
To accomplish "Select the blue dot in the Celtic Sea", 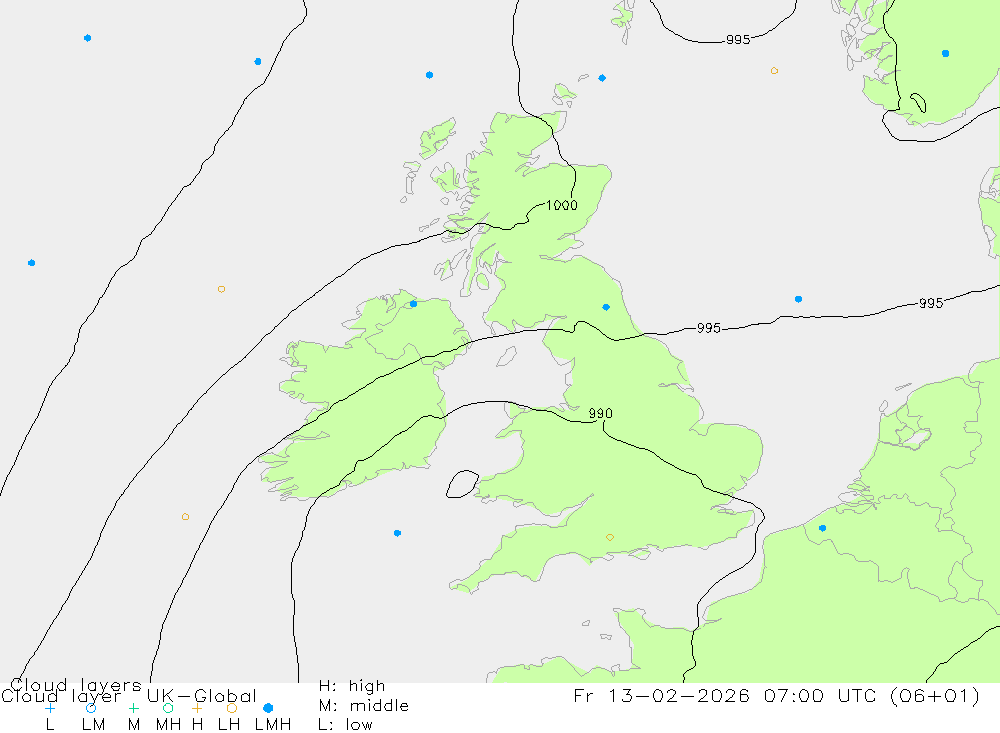I will click(x=397, y=533).
